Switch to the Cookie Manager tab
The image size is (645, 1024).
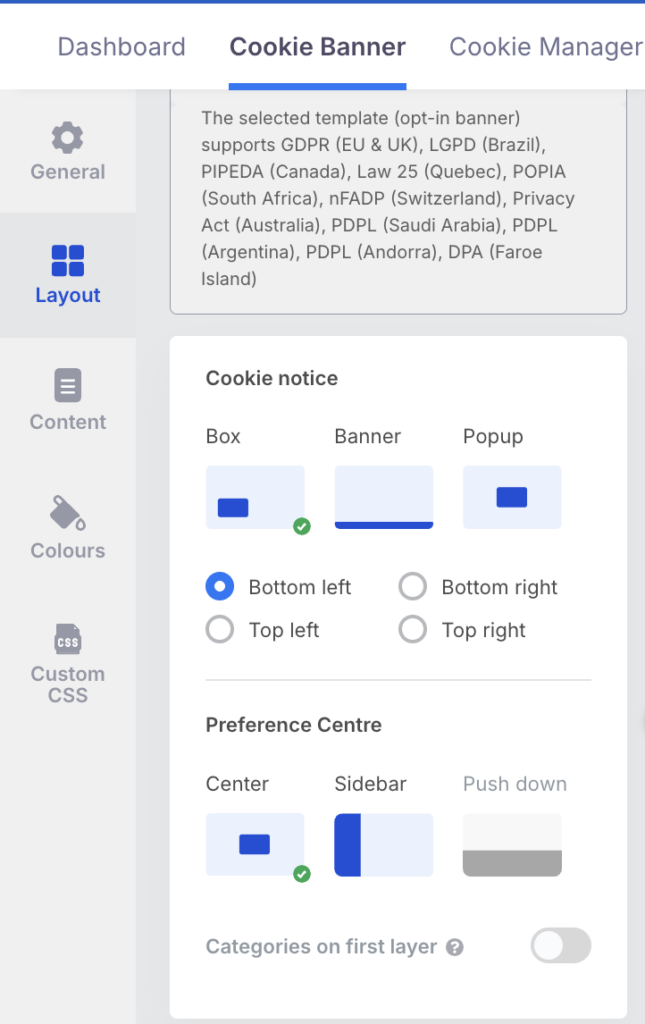[545, 47]
